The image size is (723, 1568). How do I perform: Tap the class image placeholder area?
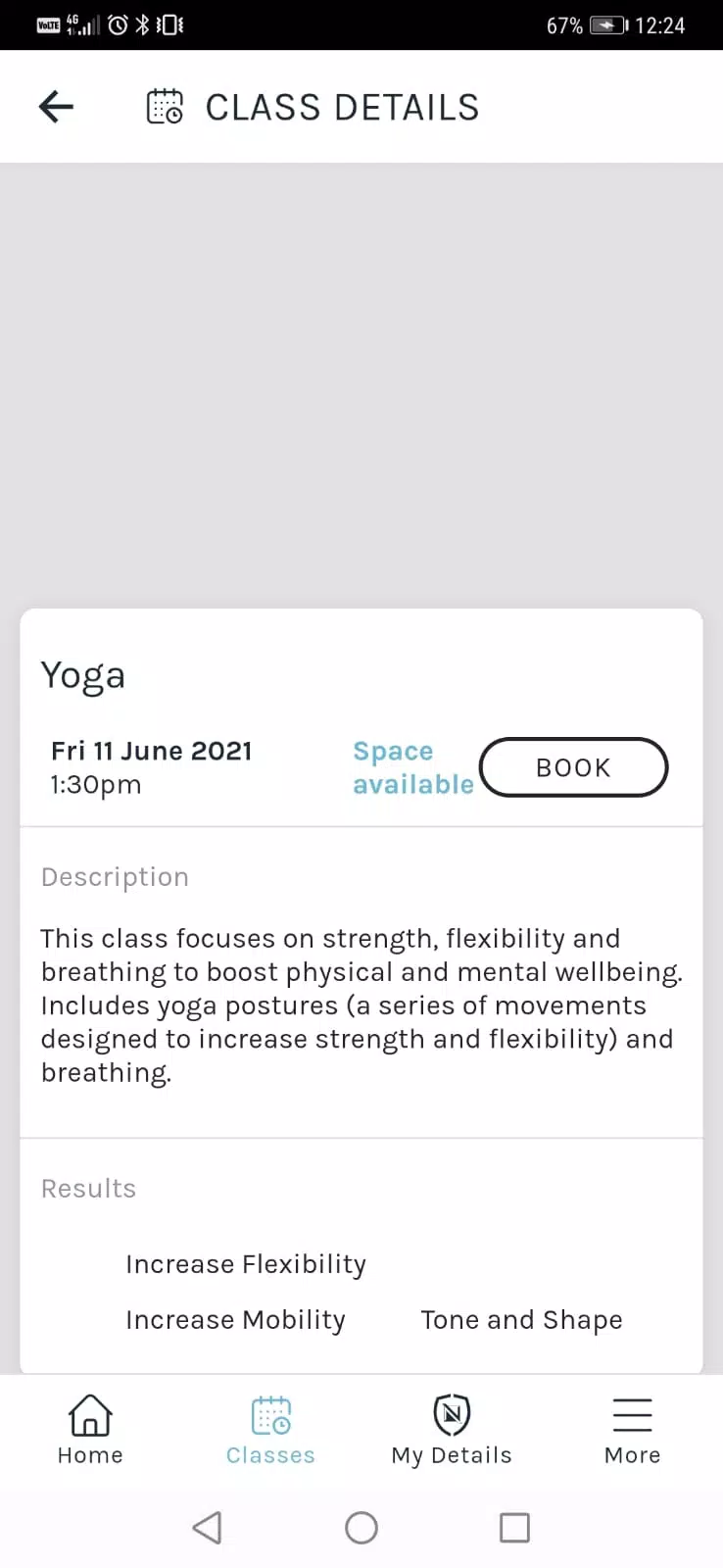(x=361, y=386)
